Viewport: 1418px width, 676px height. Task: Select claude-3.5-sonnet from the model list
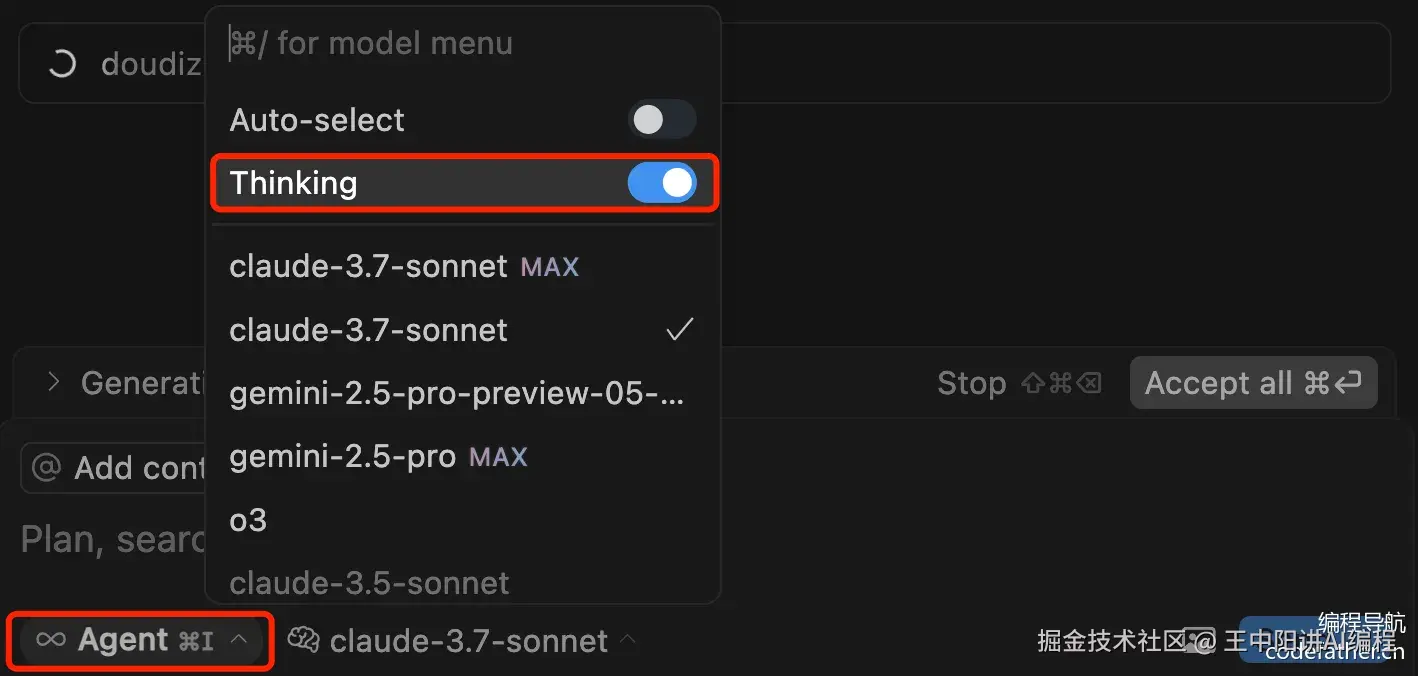[x=369, y=582]
